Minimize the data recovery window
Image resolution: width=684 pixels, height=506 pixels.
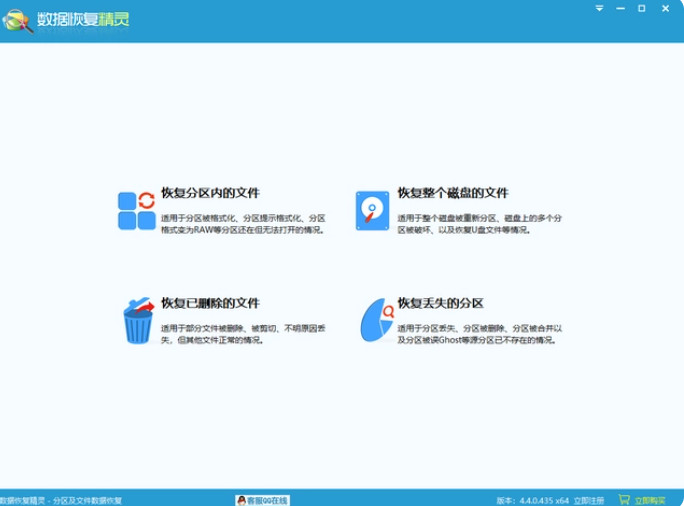[621, 8]
